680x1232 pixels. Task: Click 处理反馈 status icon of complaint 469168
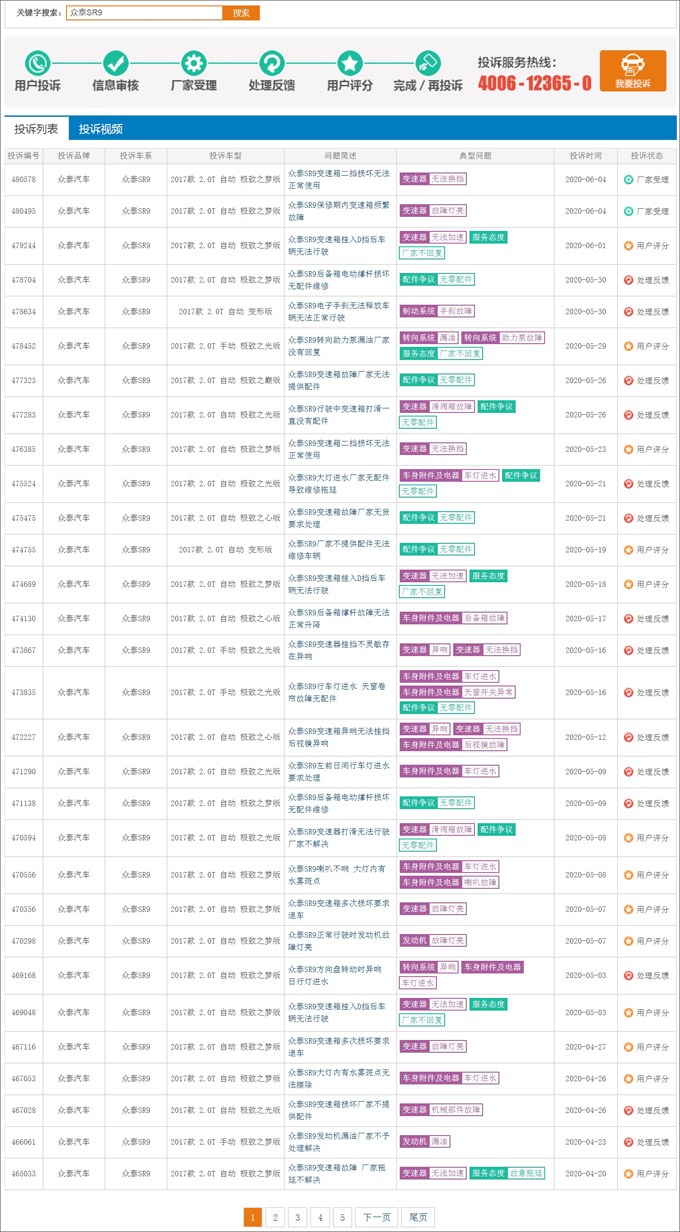628,975
